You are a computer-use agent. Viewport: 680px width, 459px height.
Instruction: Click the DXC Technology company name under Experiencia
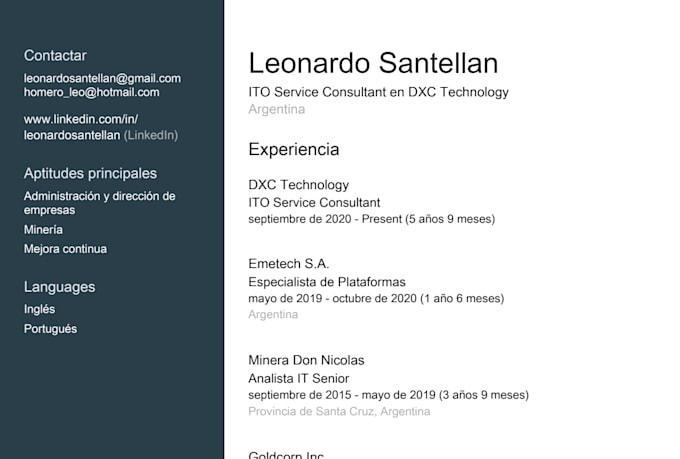click(x=299, y=185)
